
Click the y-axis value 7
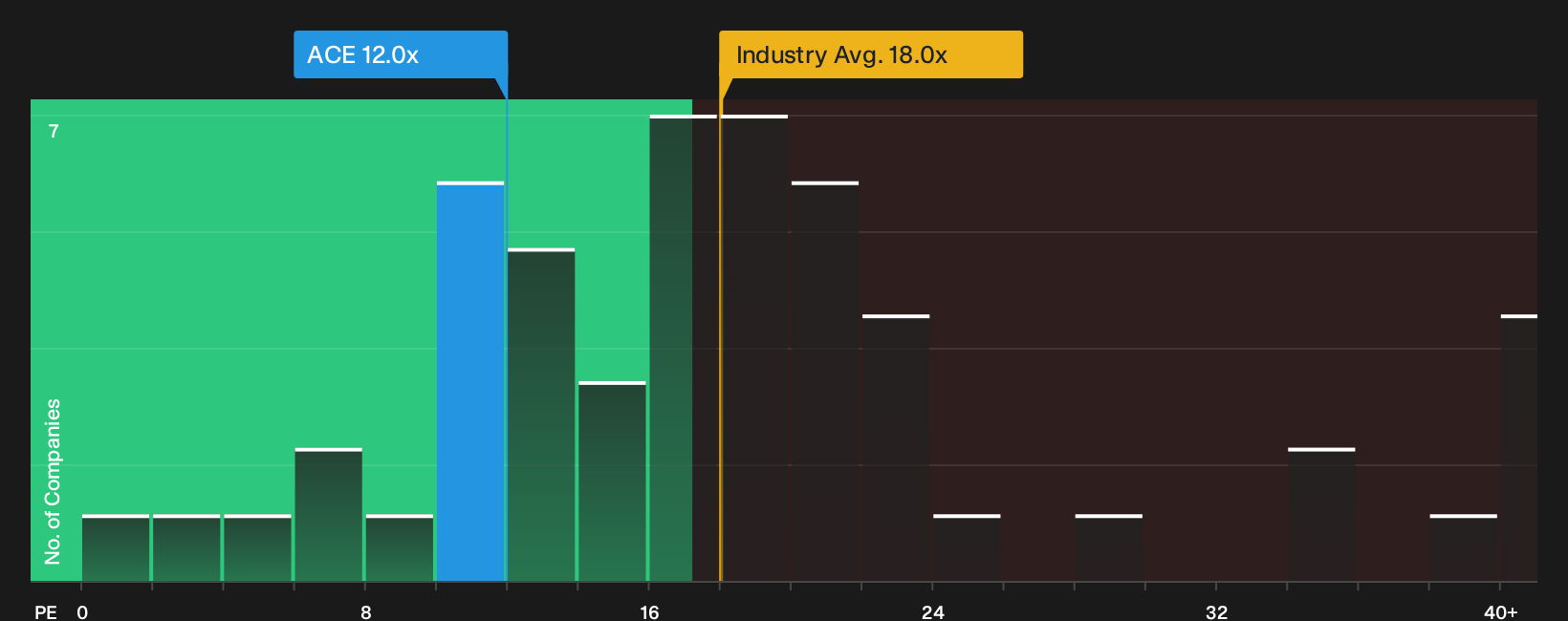coord(54,131)
